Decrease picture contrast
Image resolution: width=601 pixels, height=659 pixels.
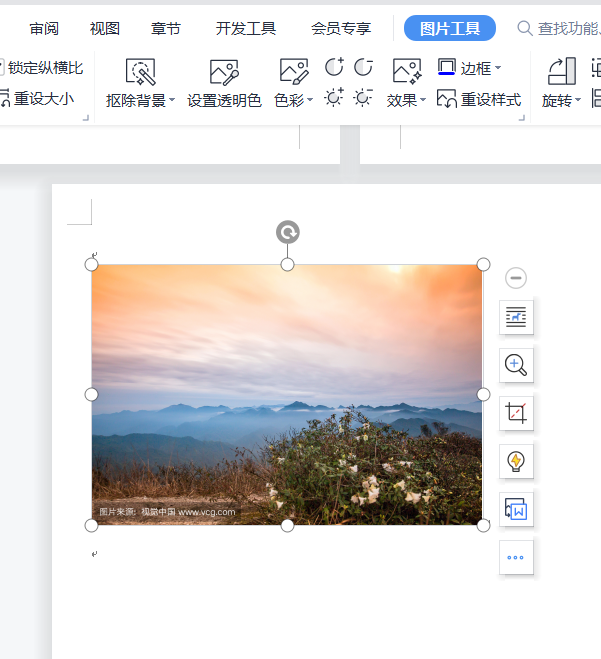[x=363, y=67]
